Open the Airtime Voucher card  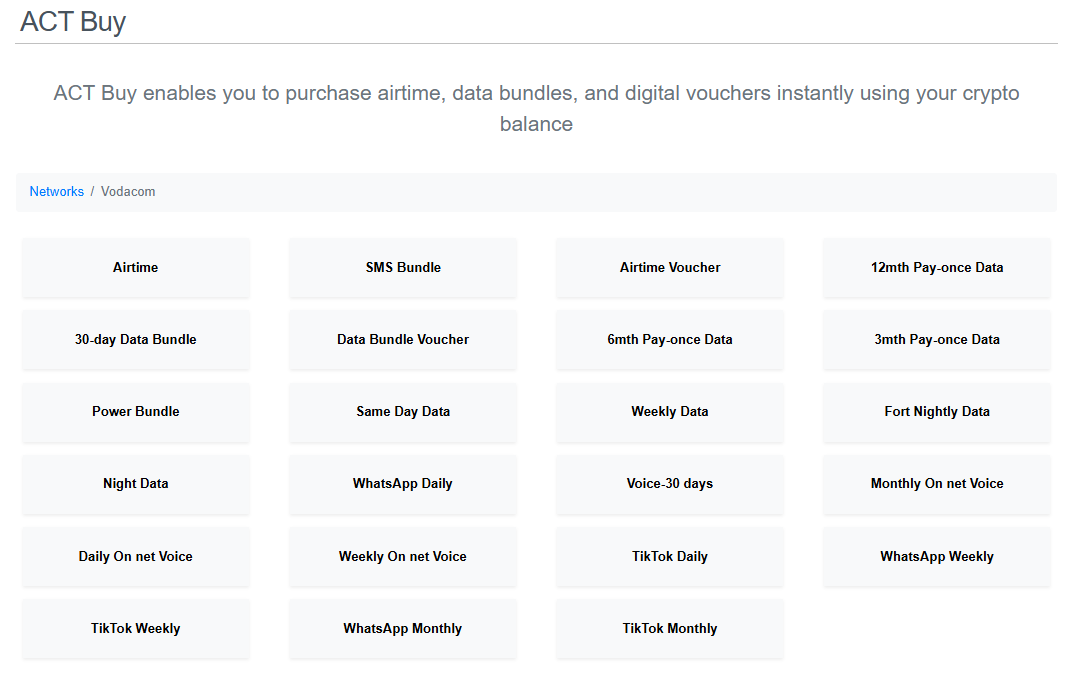coord(670,268)
